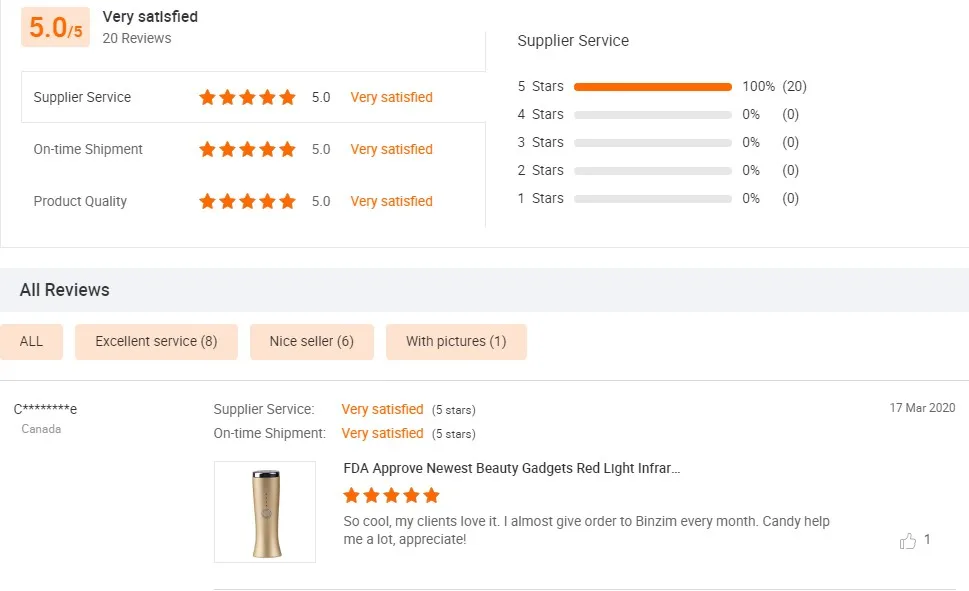Click the Supplier Service star rating icons
Viewport: 969px width, 591px height.
pyautogui.click(x=247, y=97)
